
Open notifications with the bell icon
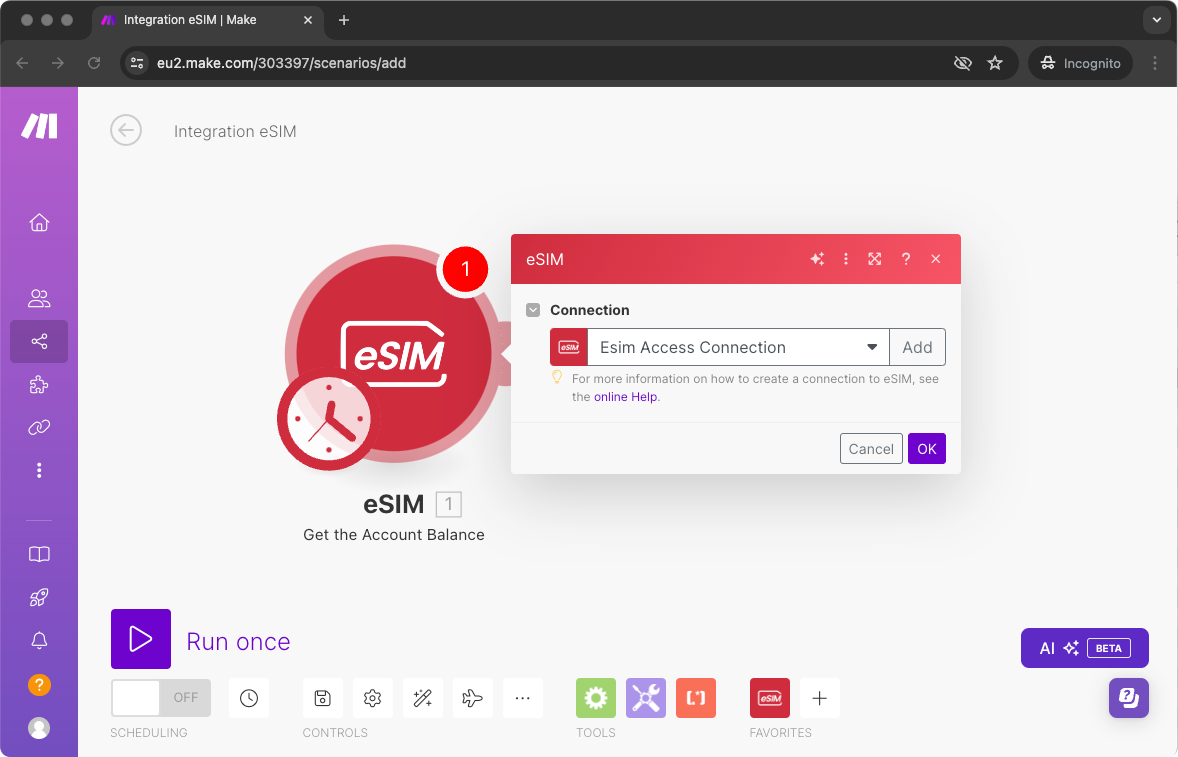39,640
